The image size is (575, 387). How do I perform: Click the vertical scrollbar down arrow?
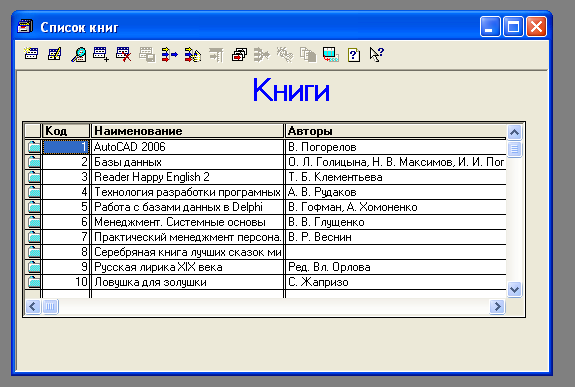coord(514,290)
